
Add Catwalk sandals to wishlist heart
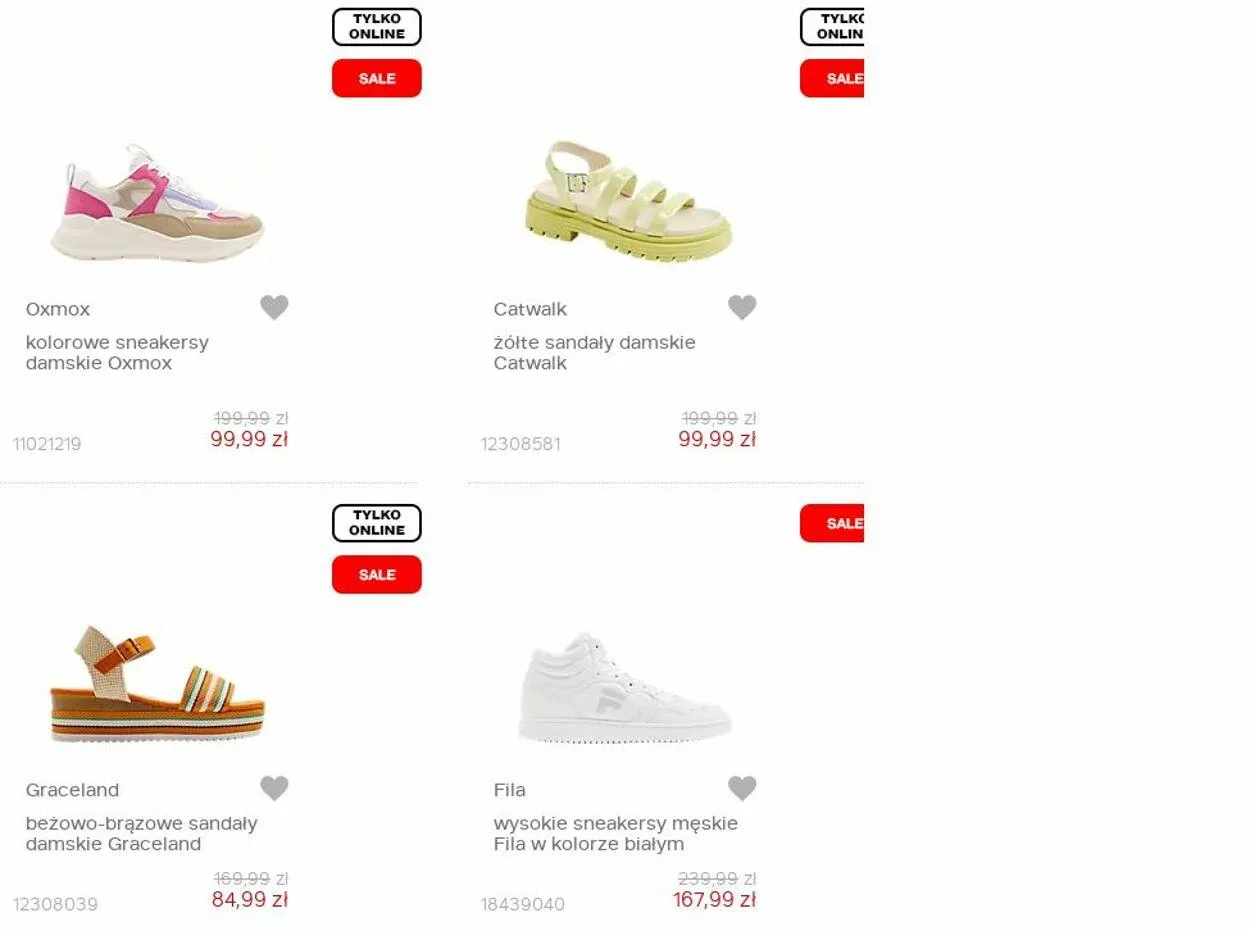click(742, 307)
